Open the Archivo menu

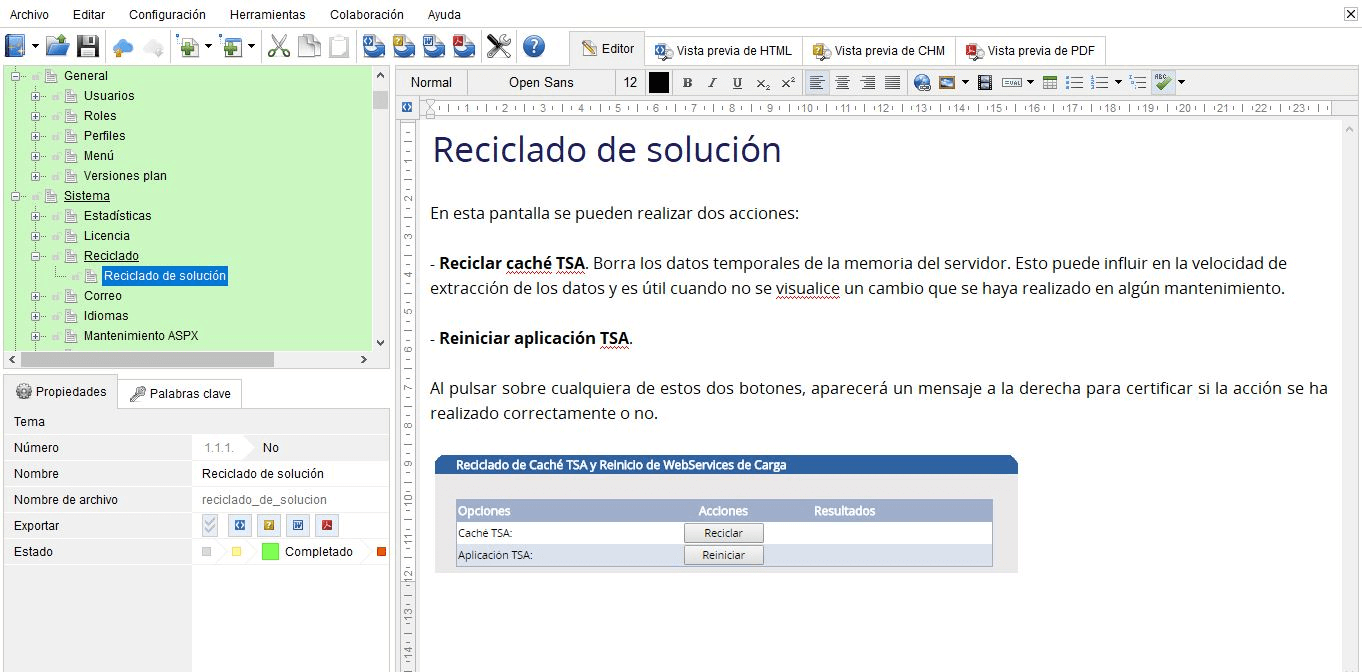pos(29,15)
